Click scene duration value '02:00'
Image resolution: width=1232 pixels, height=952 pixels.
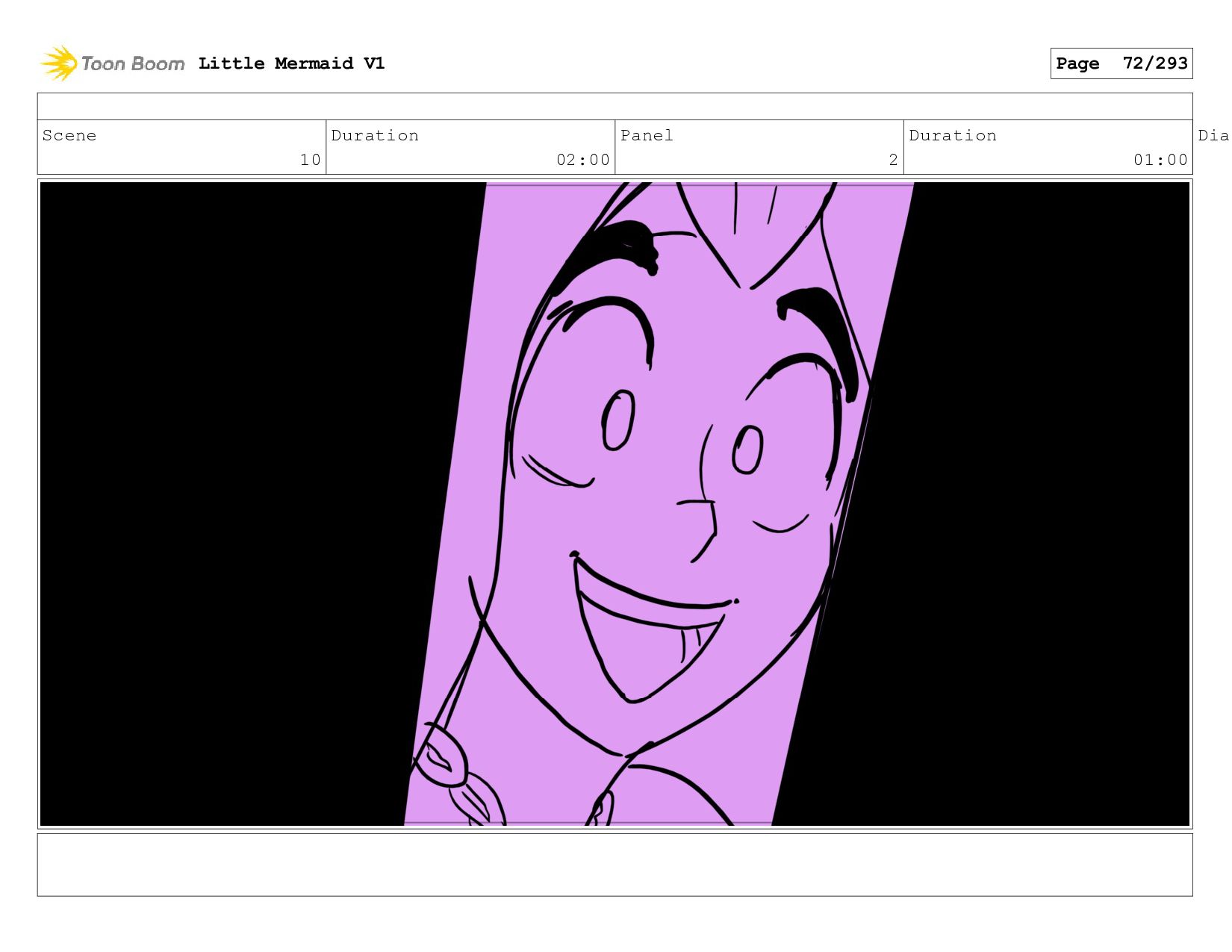[583, 160]
